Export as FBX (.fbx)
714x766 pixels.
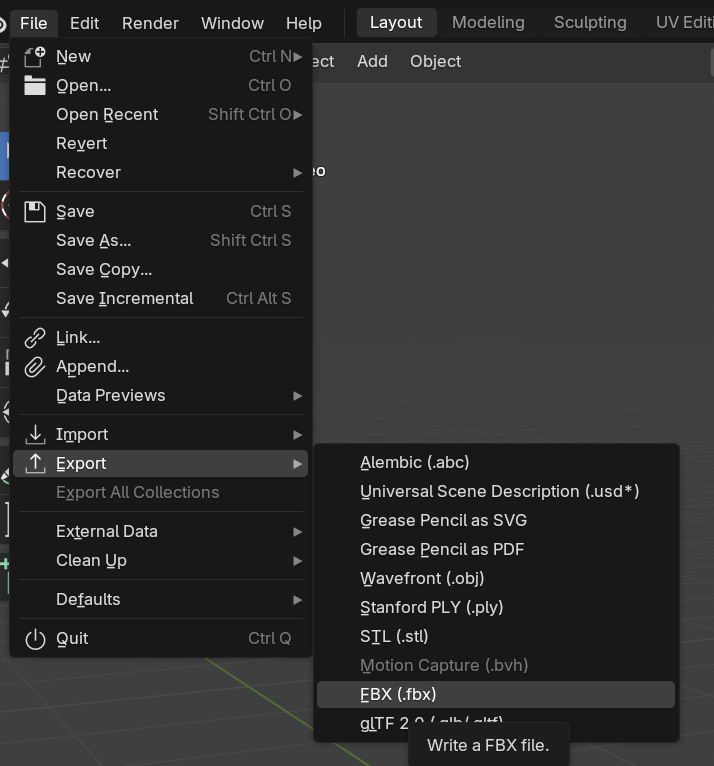(x=496, y=694)
